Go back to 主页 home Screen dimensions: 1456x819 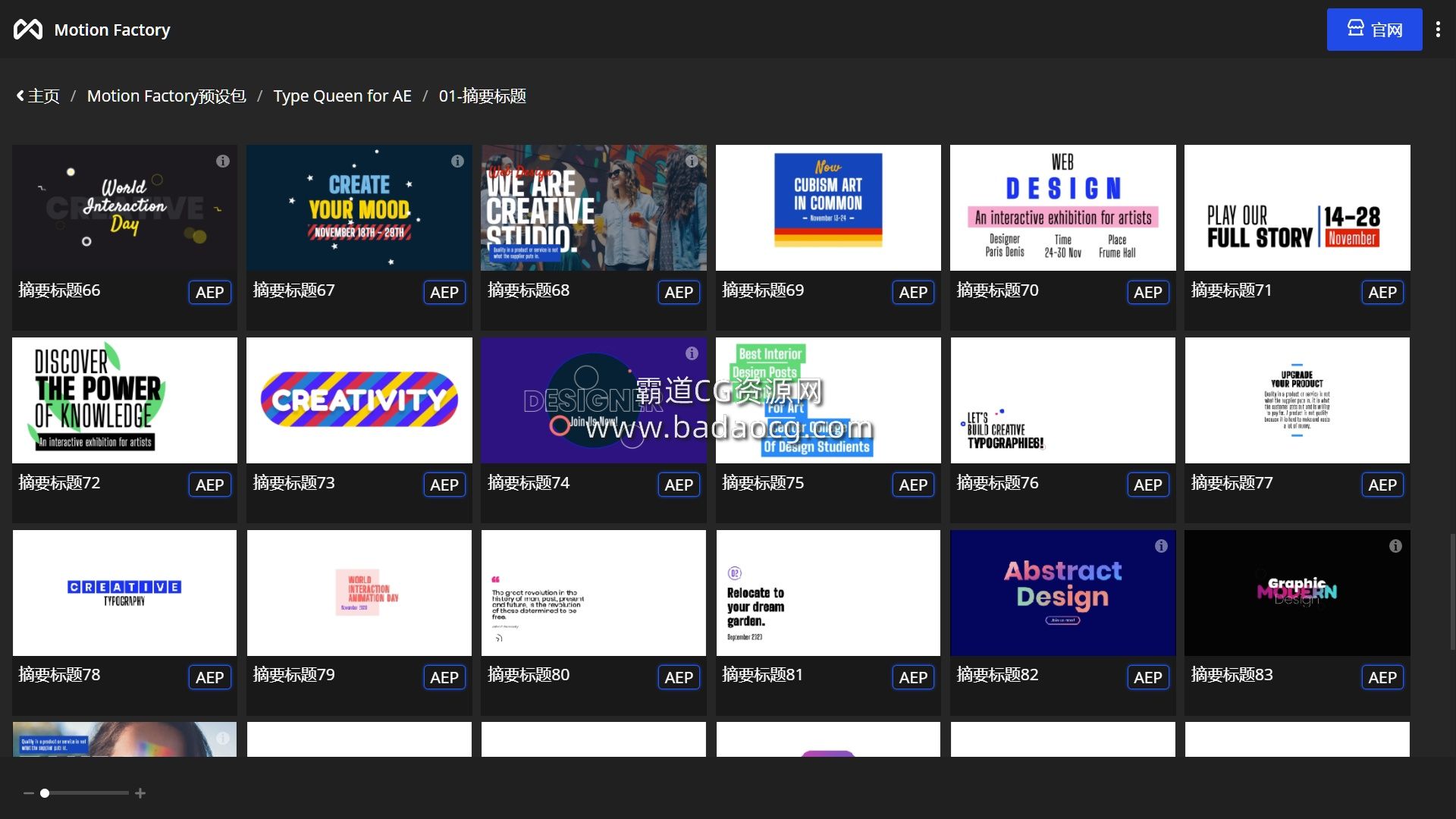click(38, 96)
